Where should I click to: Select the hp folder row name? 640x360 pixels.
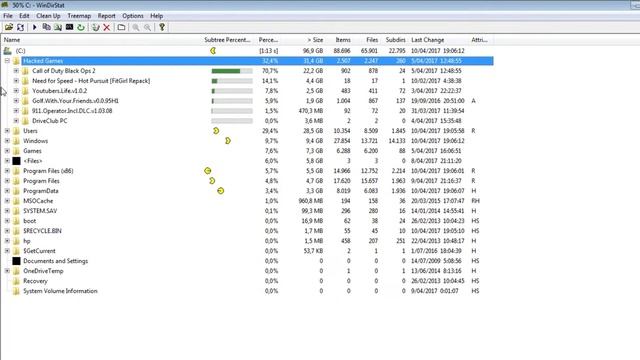click(x=27, y=241)
